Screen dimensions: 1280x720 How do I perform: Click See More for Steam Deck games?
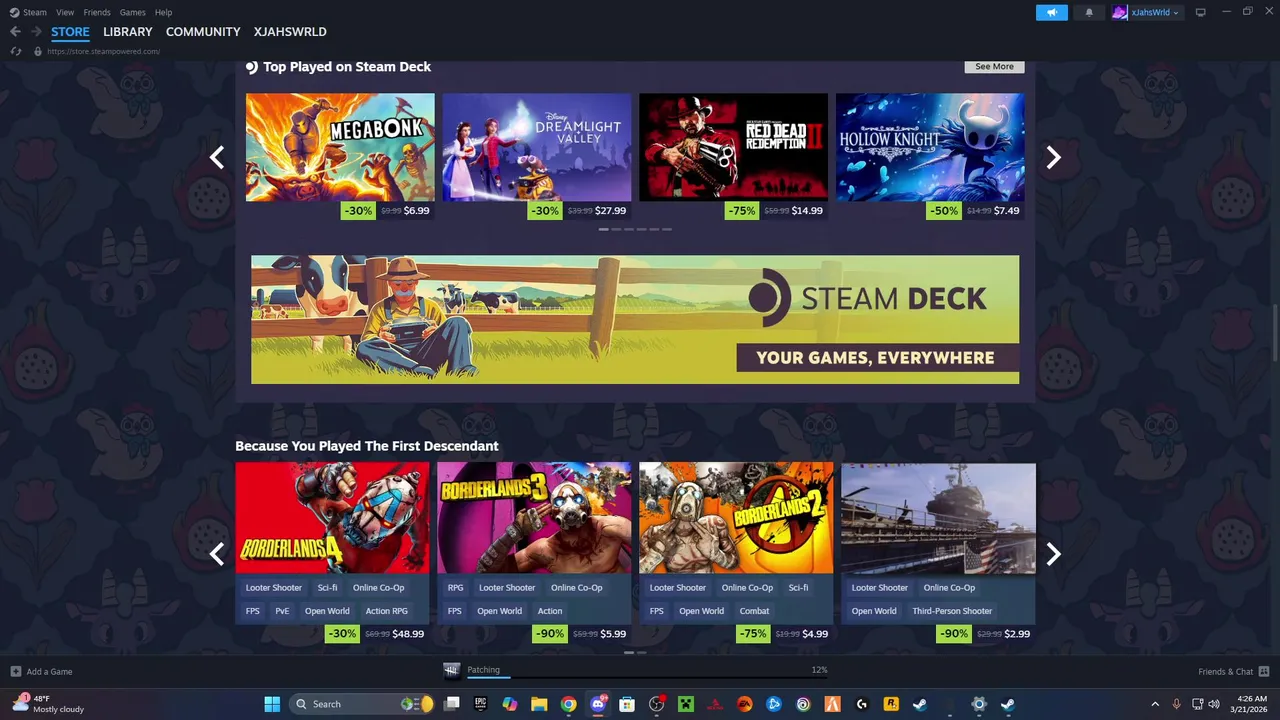click(x=994, y=66)
